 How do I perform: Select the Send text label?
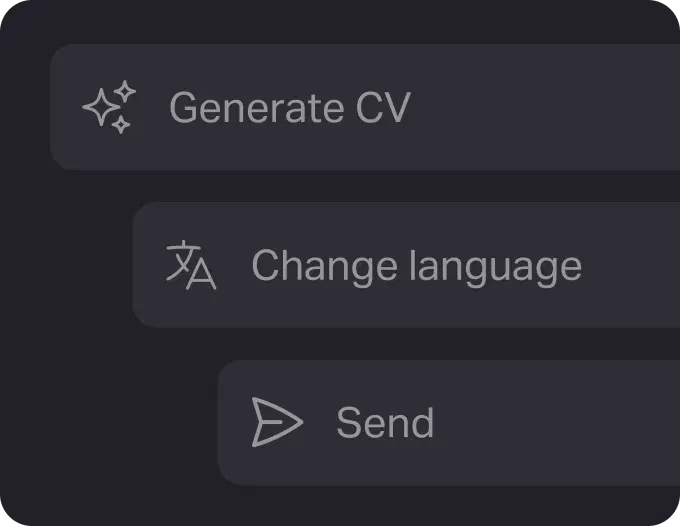(385, 423)
